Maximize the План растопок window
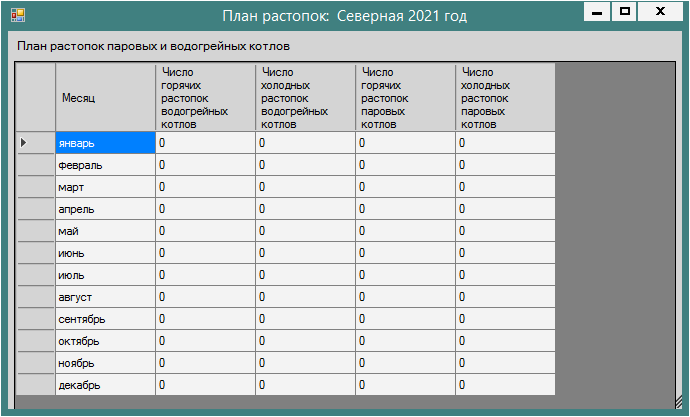Viewport: 690px width, 417px height. pyautogui.click(x=625, y=12)
